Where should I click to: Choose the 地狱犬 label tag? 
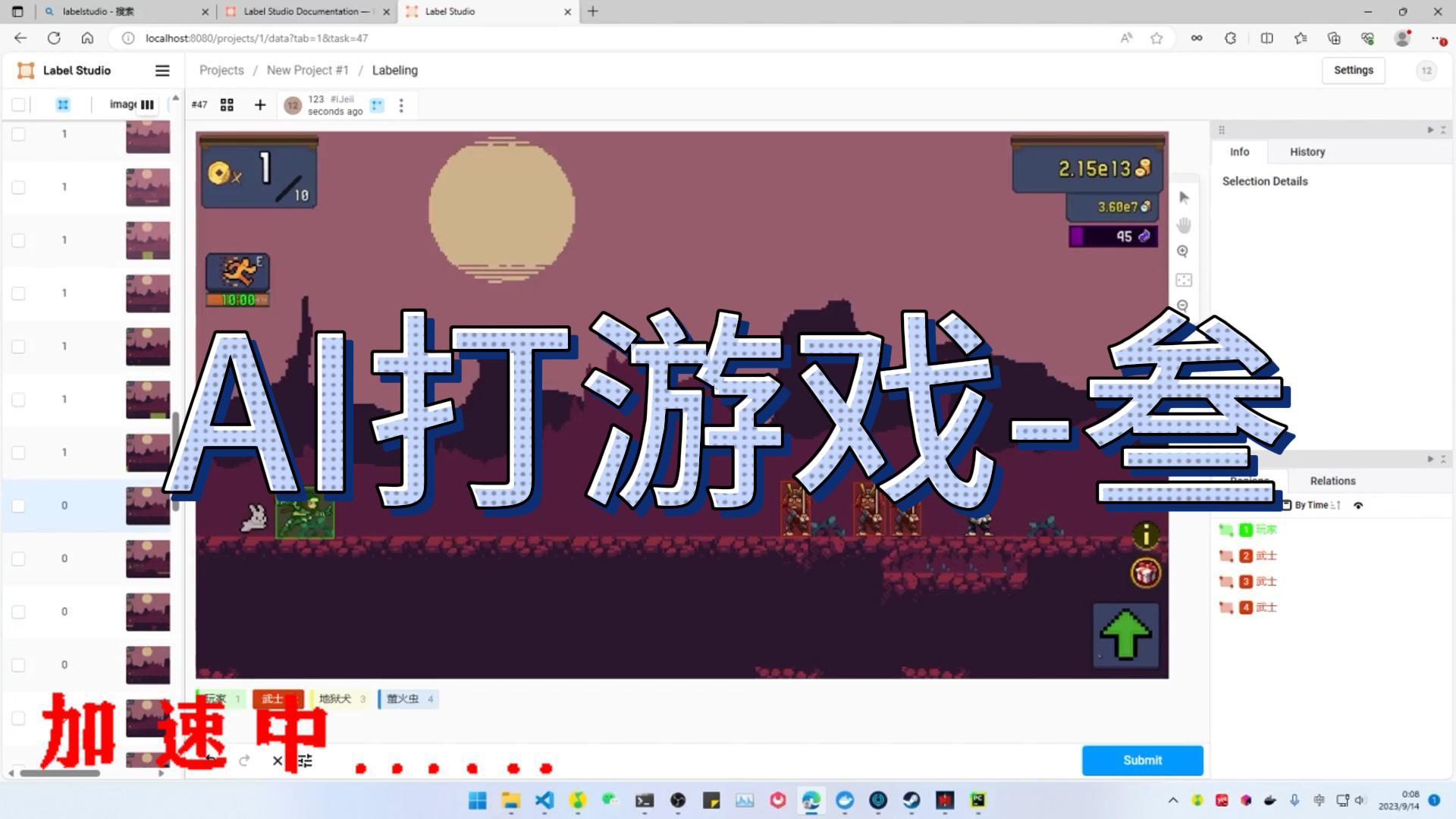[x=340, y=698]
